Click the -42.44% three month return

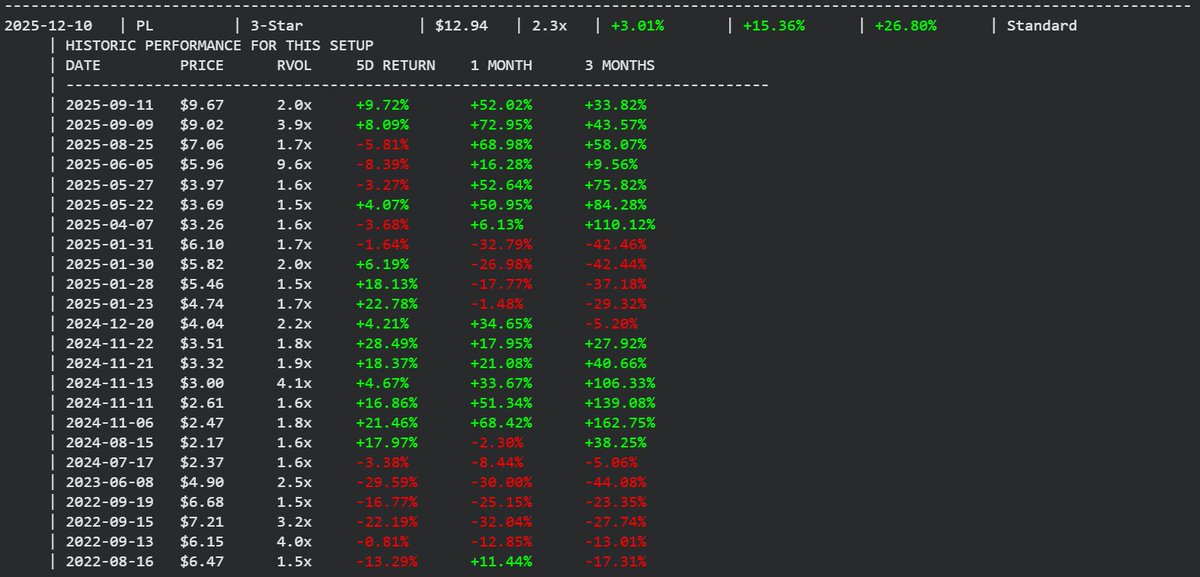click(x=616, y=264)
